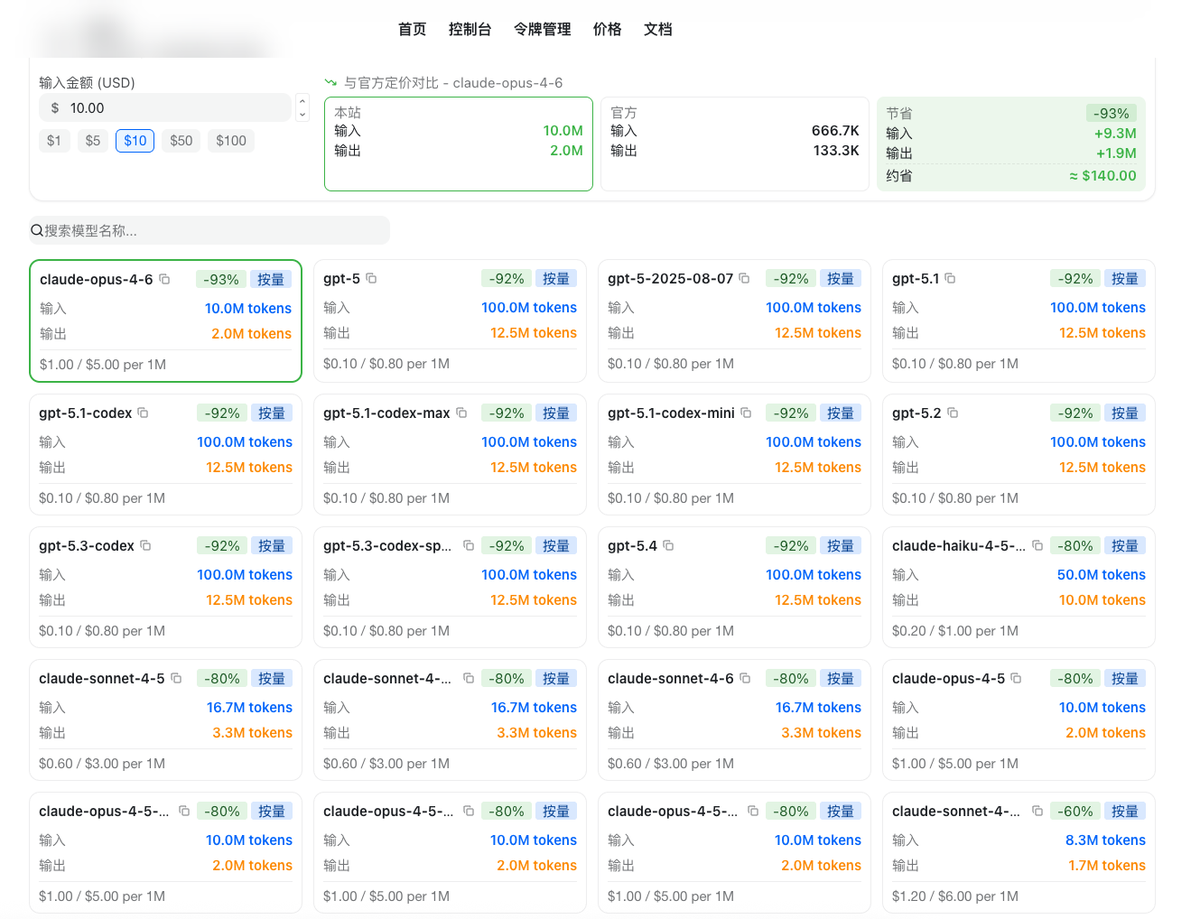Screen dimensions: 1200x919
Task: Copy the gpt-5.4 model name
Action: tap(668, 546)
